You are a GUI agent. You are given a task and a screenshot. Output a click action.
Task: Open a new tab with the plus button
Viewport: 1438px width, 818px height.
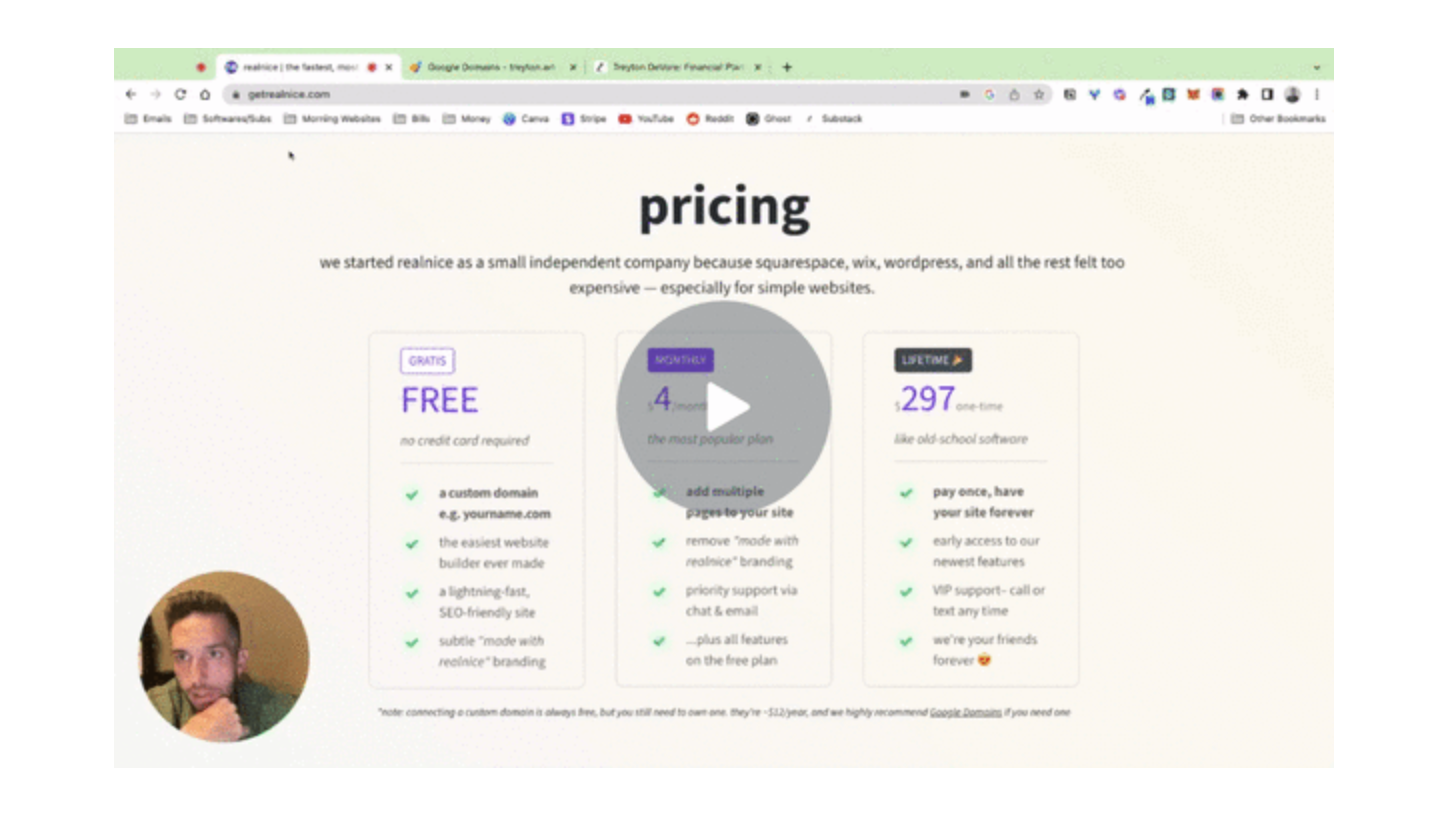point(787,67)
